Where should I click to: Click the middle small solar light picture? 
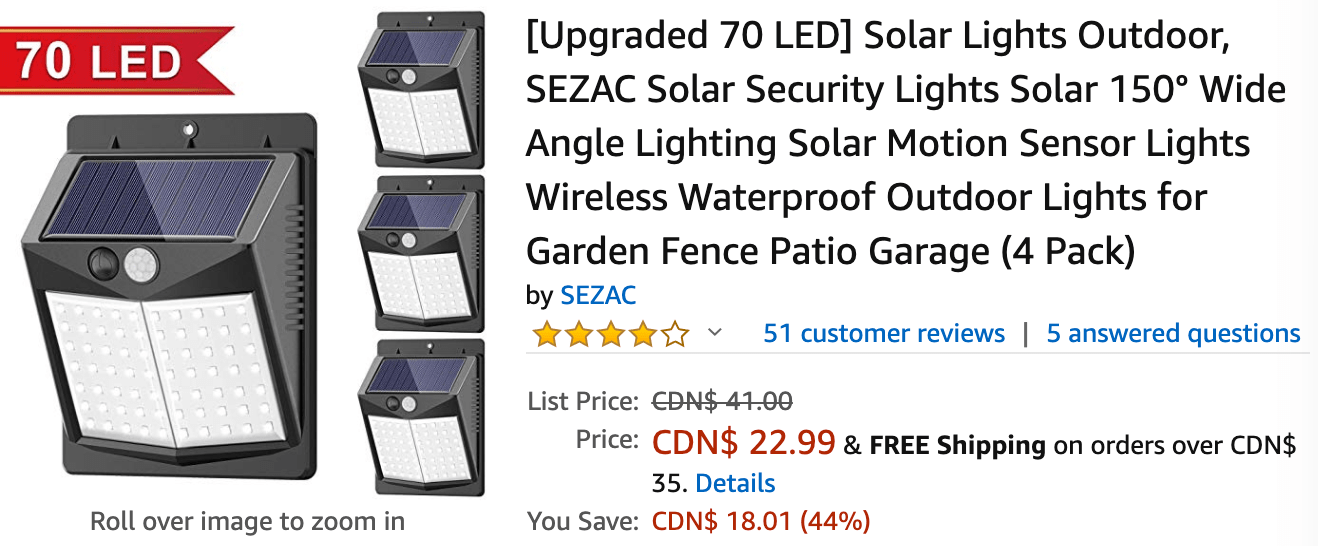coord(421,253)
